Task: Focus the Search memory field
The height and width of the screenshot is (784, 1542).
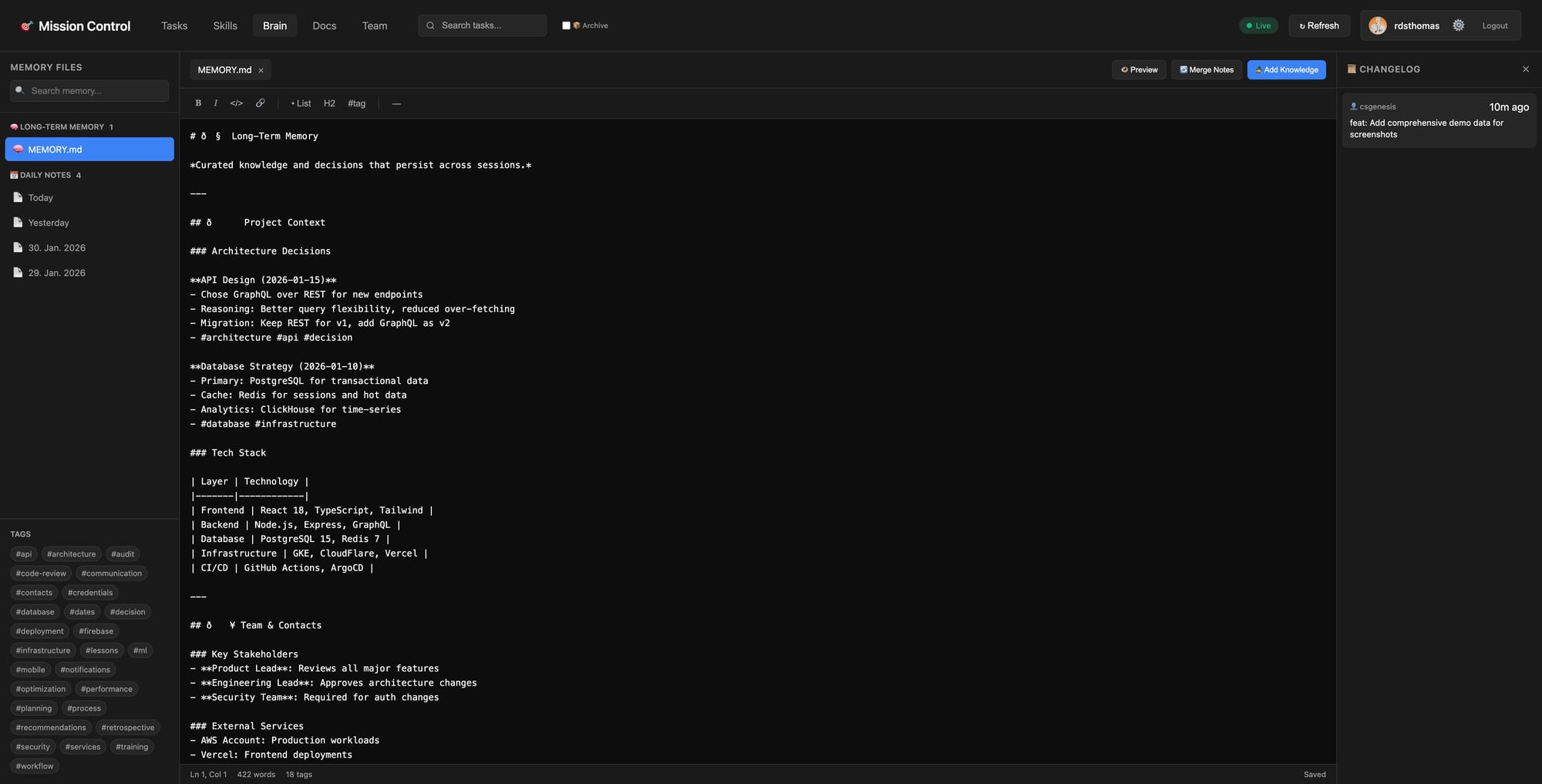Action: 89,91
